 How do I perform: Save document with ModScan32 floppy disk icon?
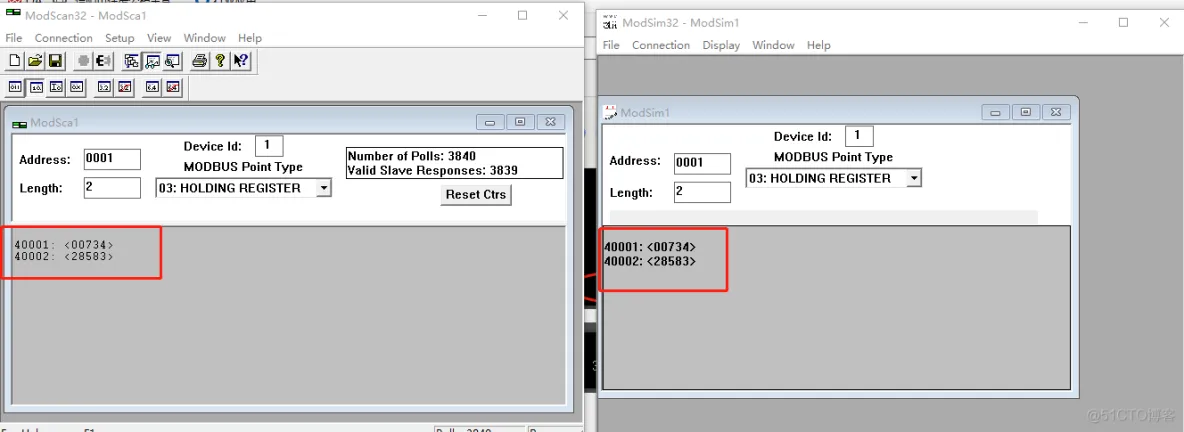tap(55, 61)
